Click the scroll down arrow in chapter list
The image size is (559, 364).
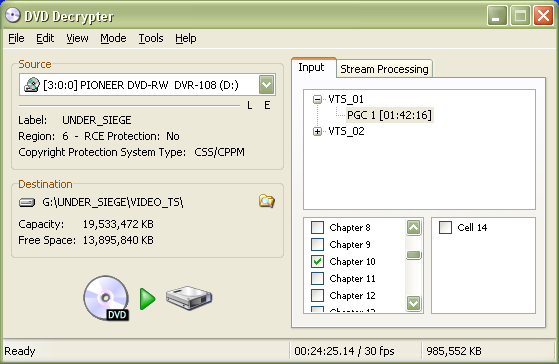pos(414,303)
